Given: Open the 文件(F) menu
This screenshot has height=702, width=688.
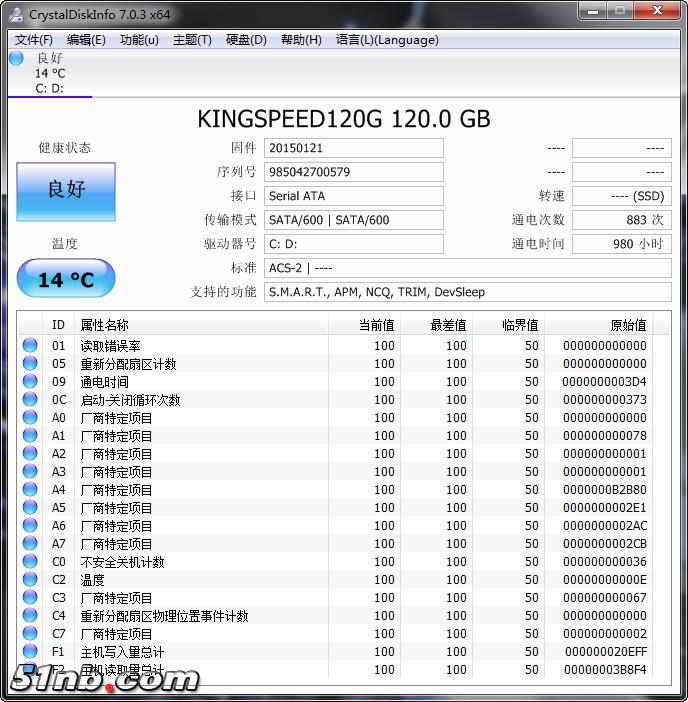Looking at the screenshot, I should point(33,40).
